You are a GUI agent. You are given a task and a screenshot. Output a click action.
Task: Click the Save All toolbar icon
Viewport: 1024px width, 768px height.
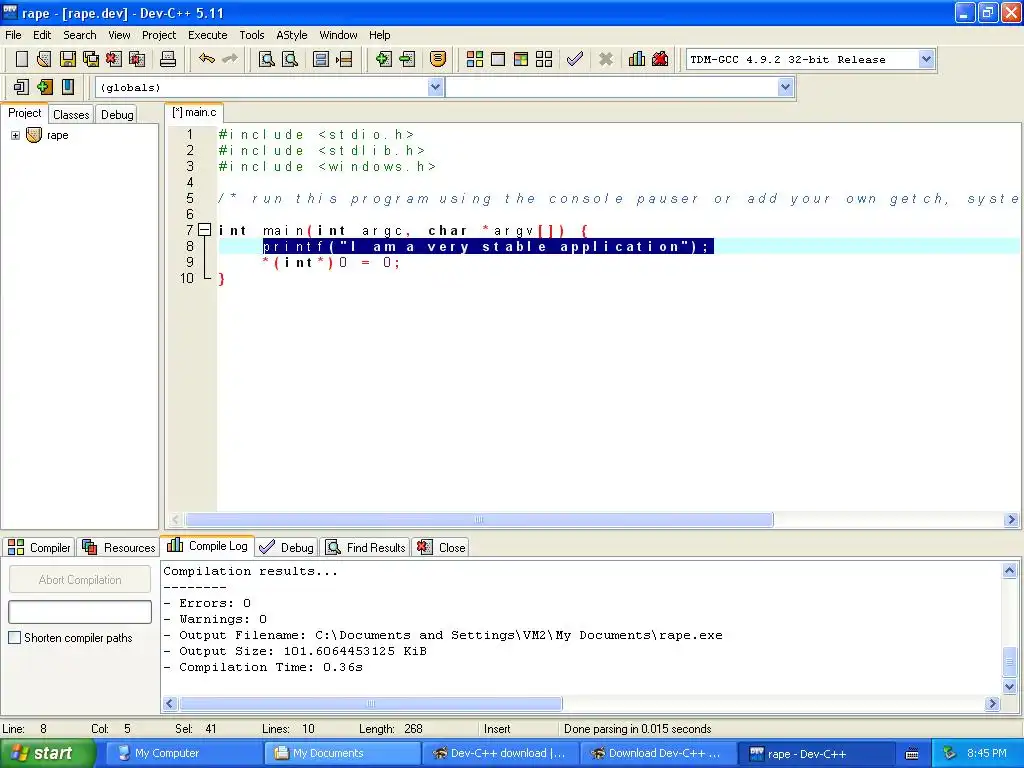pos(91,59)
